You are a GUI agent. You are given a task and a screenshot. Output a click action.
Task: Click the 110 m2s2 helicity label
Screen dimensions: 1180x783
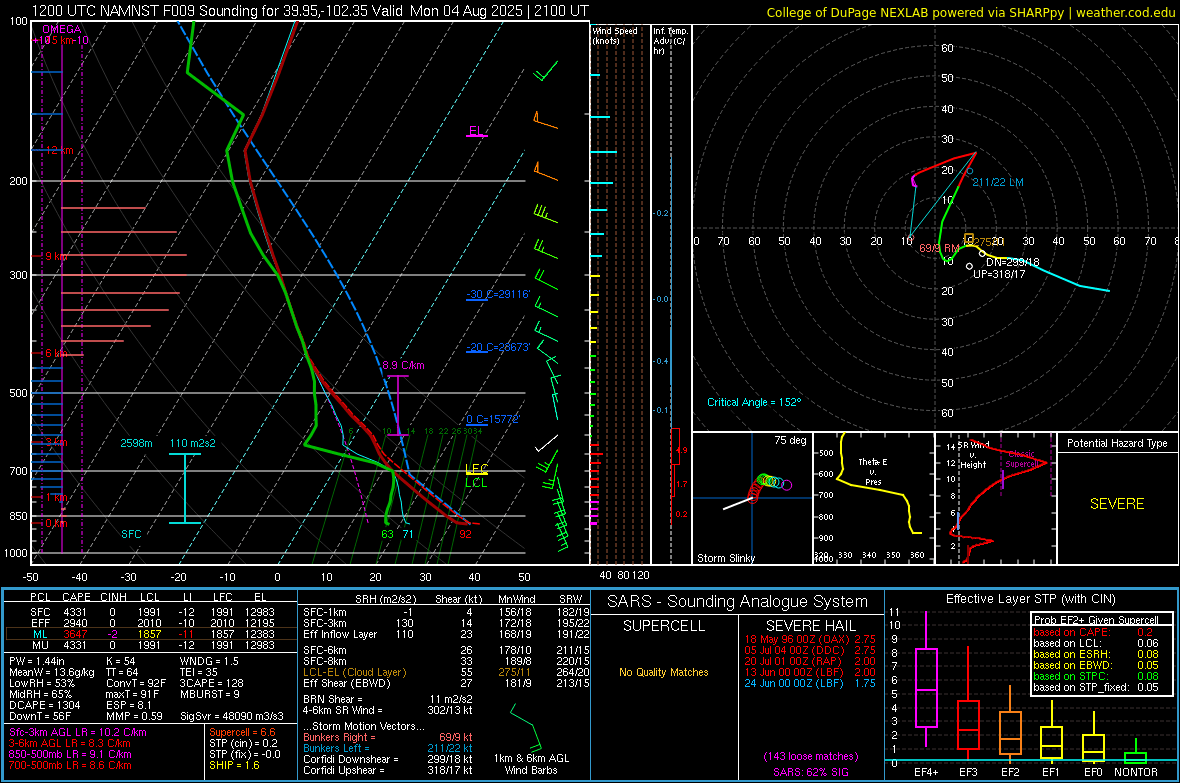click(x=193, y=443)
